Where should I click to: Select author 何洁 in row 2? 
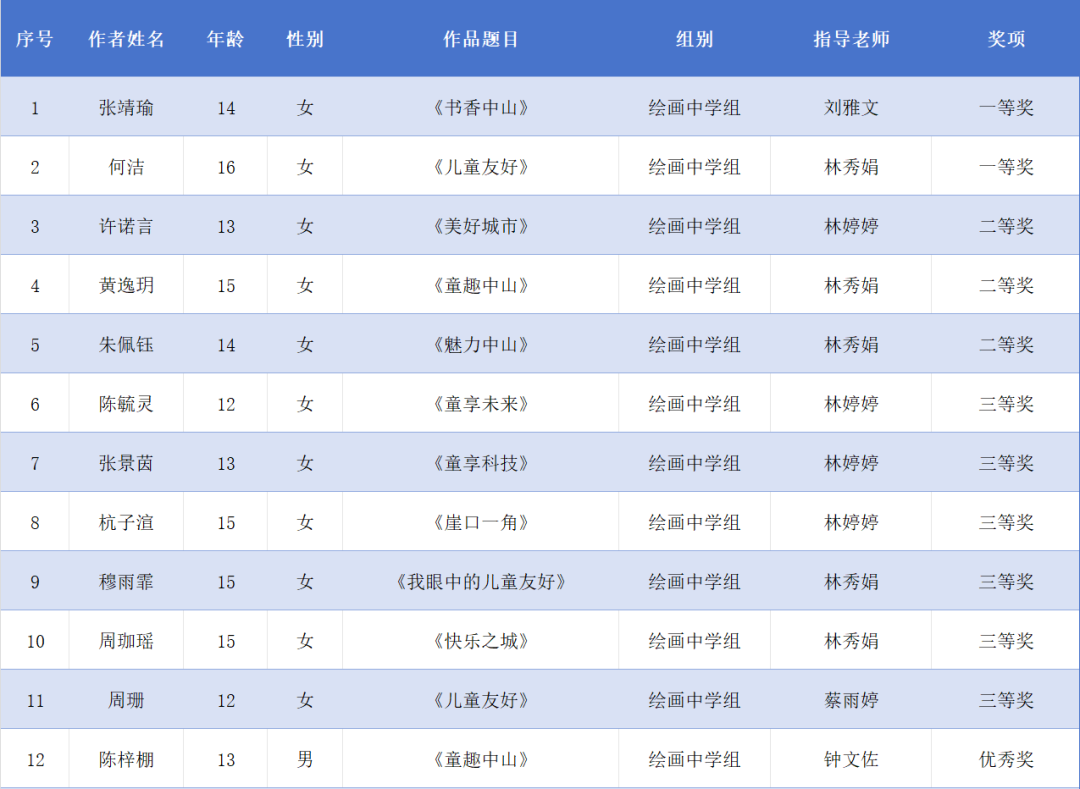(126, 167)
